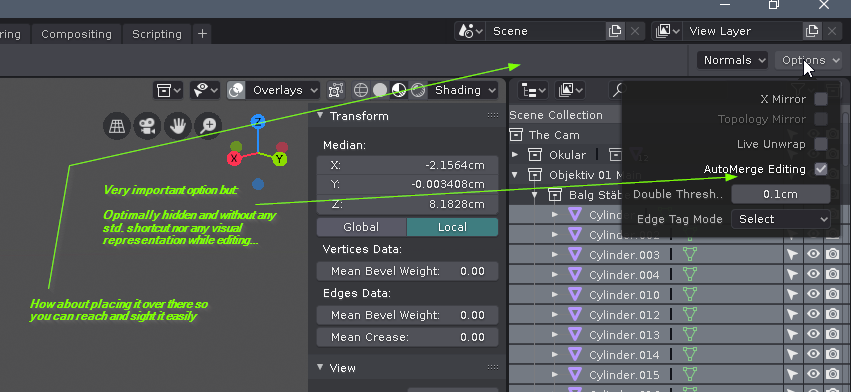Open viewport gizmo eye-cursor dropdown
The width and height of the screenshot is (851, 392).
point(204,90)
